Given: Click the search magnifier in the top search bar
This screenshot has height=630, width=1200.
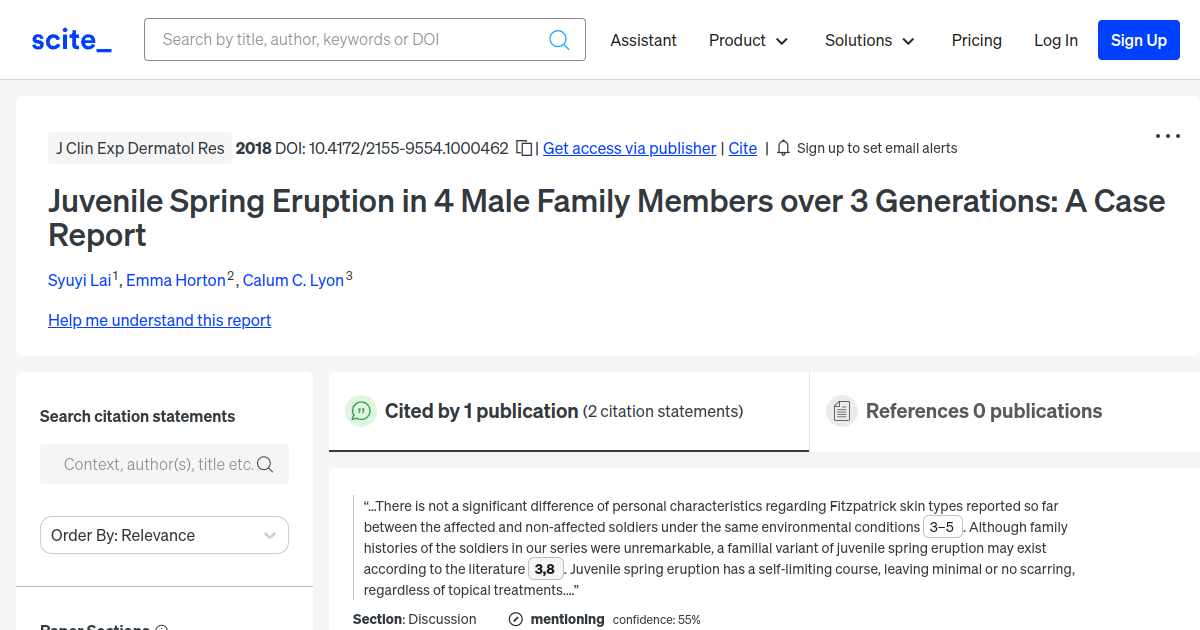Looking at the screenshot, I should coord(559,39).
